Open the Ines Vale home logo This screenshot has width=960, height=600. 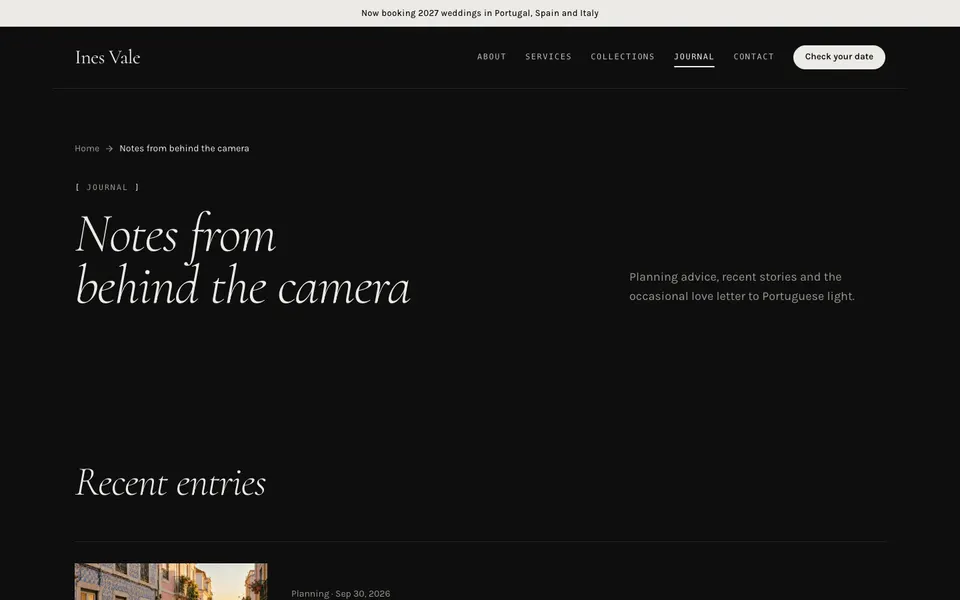coord(107,57)
